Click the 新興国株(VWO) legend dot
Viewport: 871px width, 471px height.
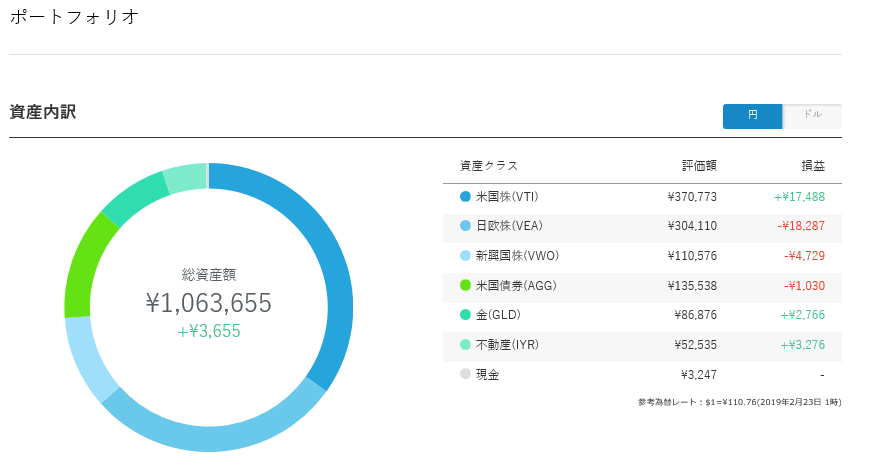coord(465,256)
